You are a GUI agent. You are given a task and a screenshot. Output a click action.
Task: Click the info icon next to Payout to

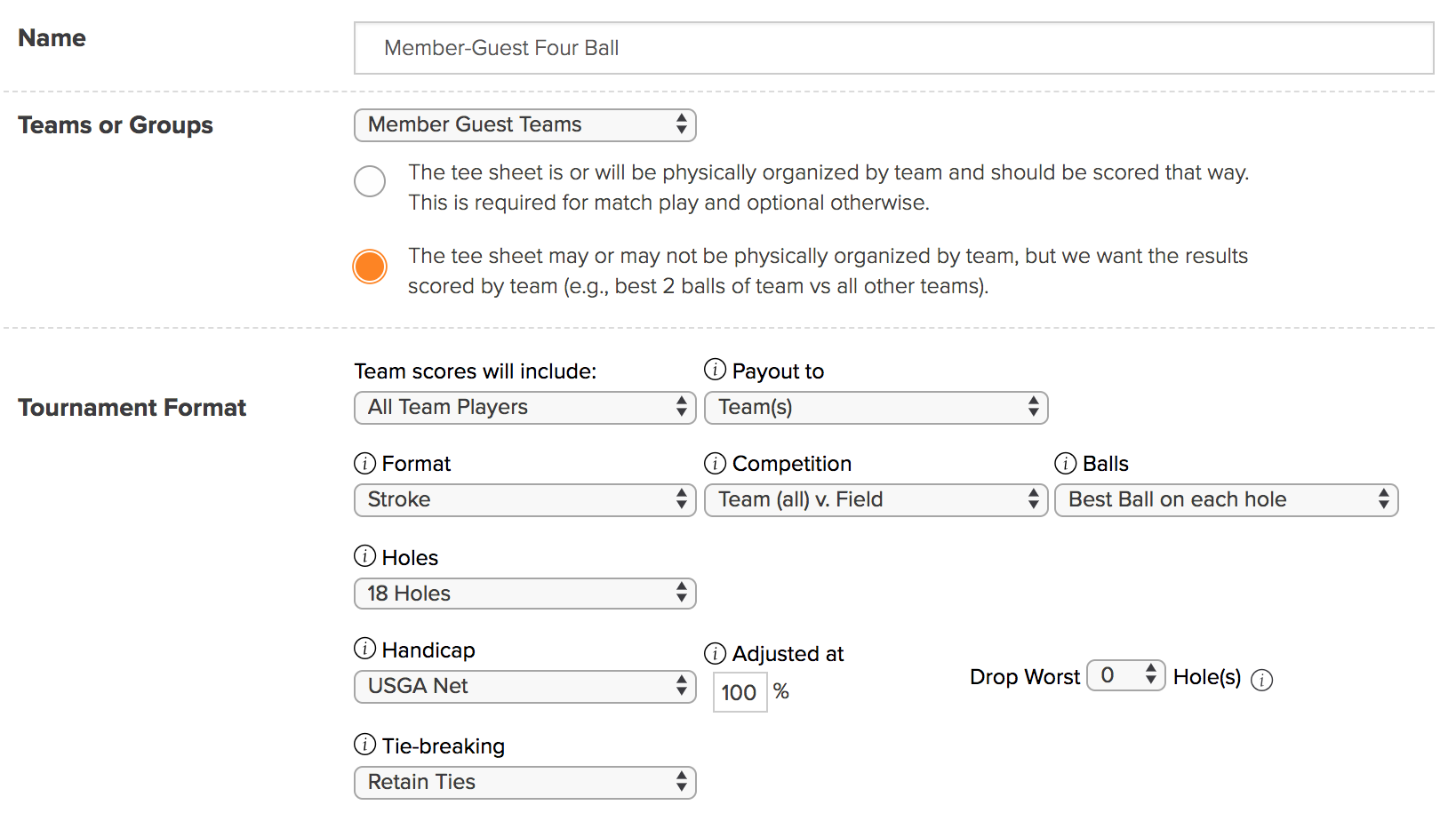tap(715, 369)
